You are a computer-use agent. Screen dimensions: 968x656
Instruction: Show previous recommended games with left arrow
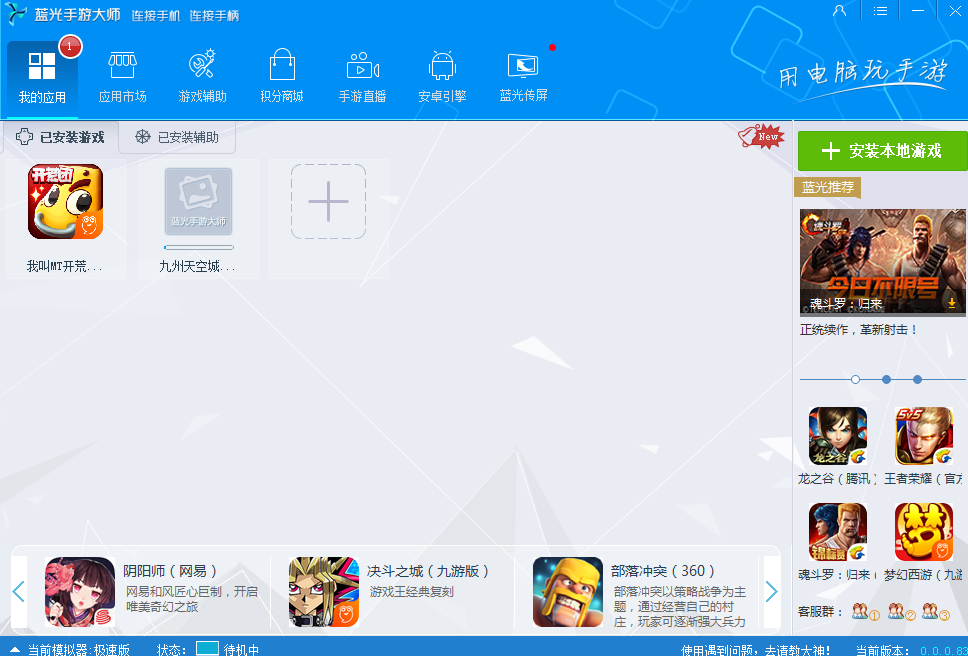pyautogui.click(x=19, y=592)
